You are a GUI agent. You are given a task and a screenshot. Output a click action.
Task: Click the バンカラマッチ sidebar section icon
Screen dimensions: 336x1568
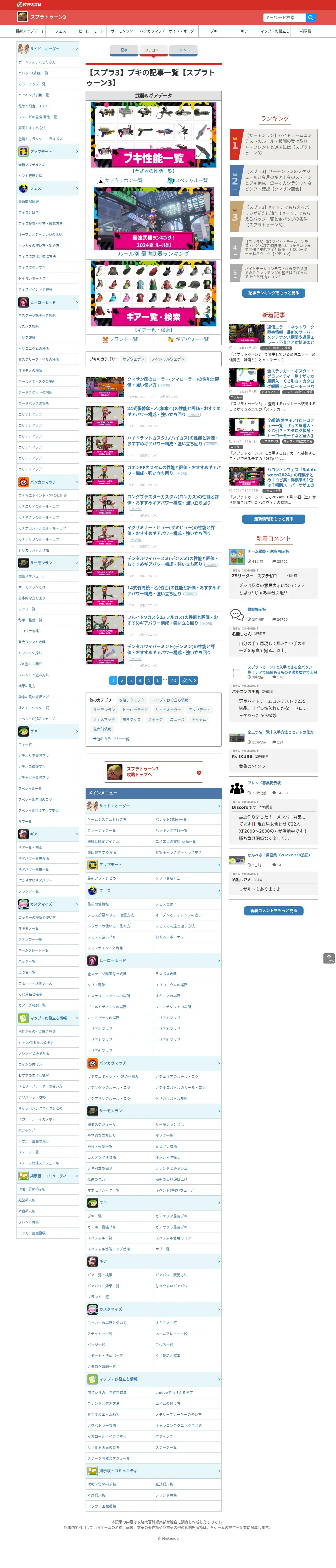click(23, 482)
